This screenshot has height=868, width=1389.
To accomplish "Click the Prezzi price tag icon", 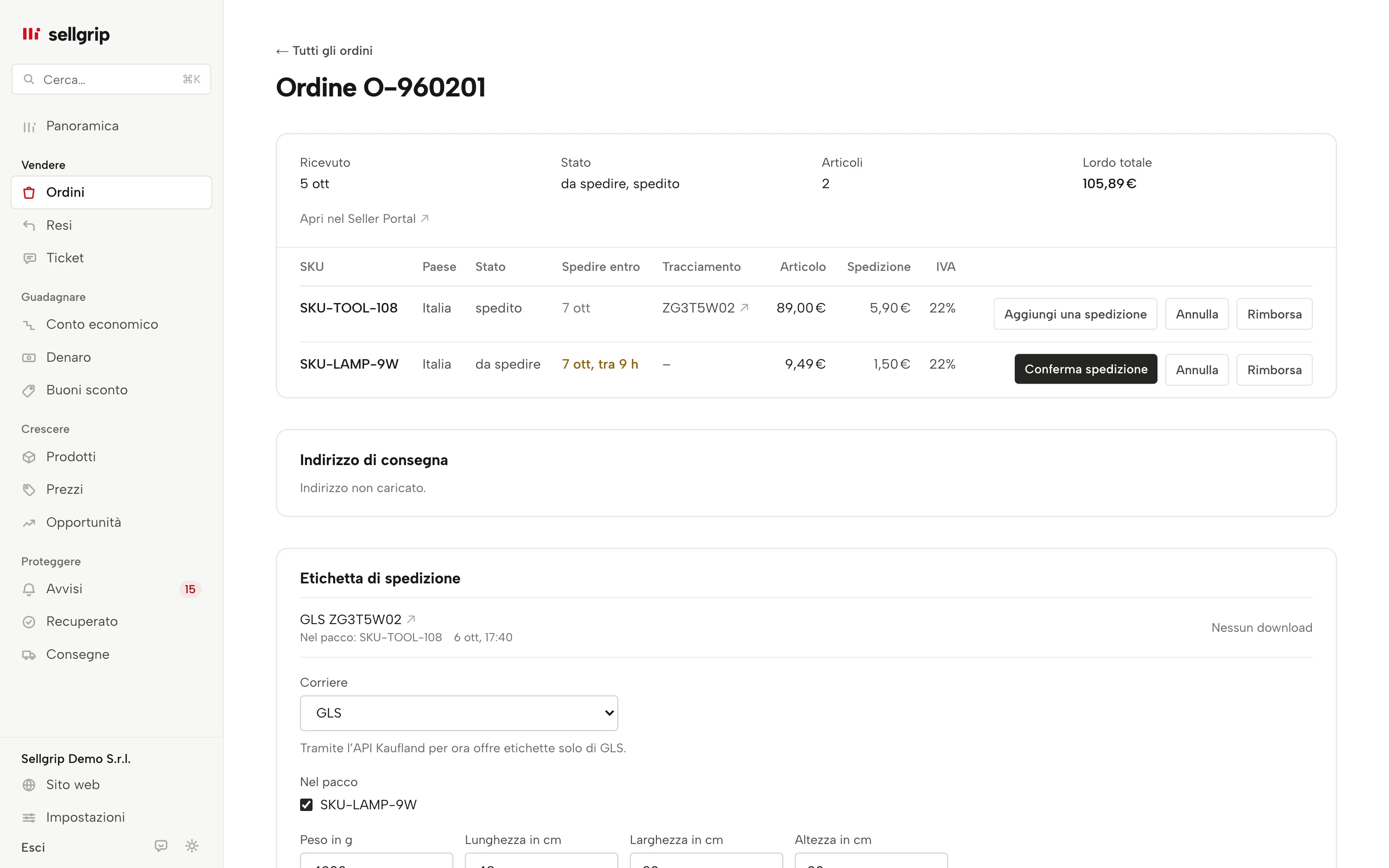I will 29,490.
